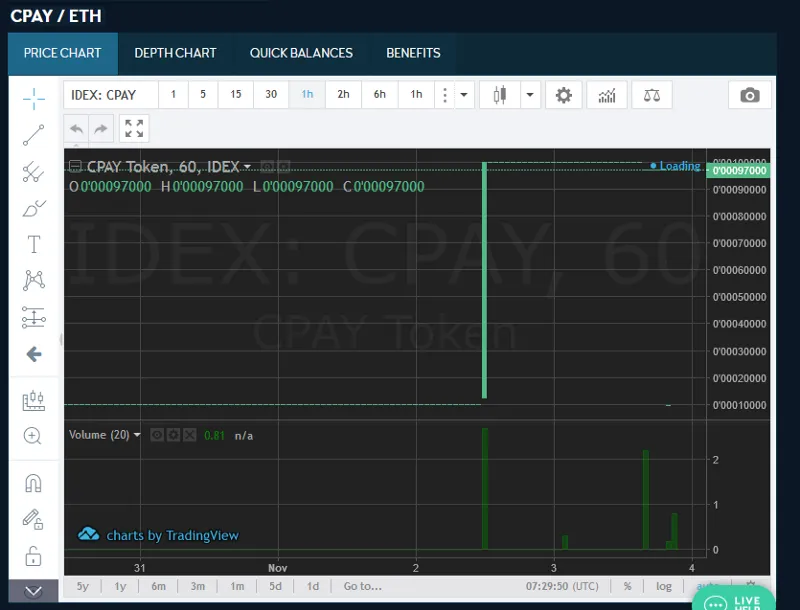Select the 5 minute interval
This screenshot has height=610, width=800.
(203, 94)
